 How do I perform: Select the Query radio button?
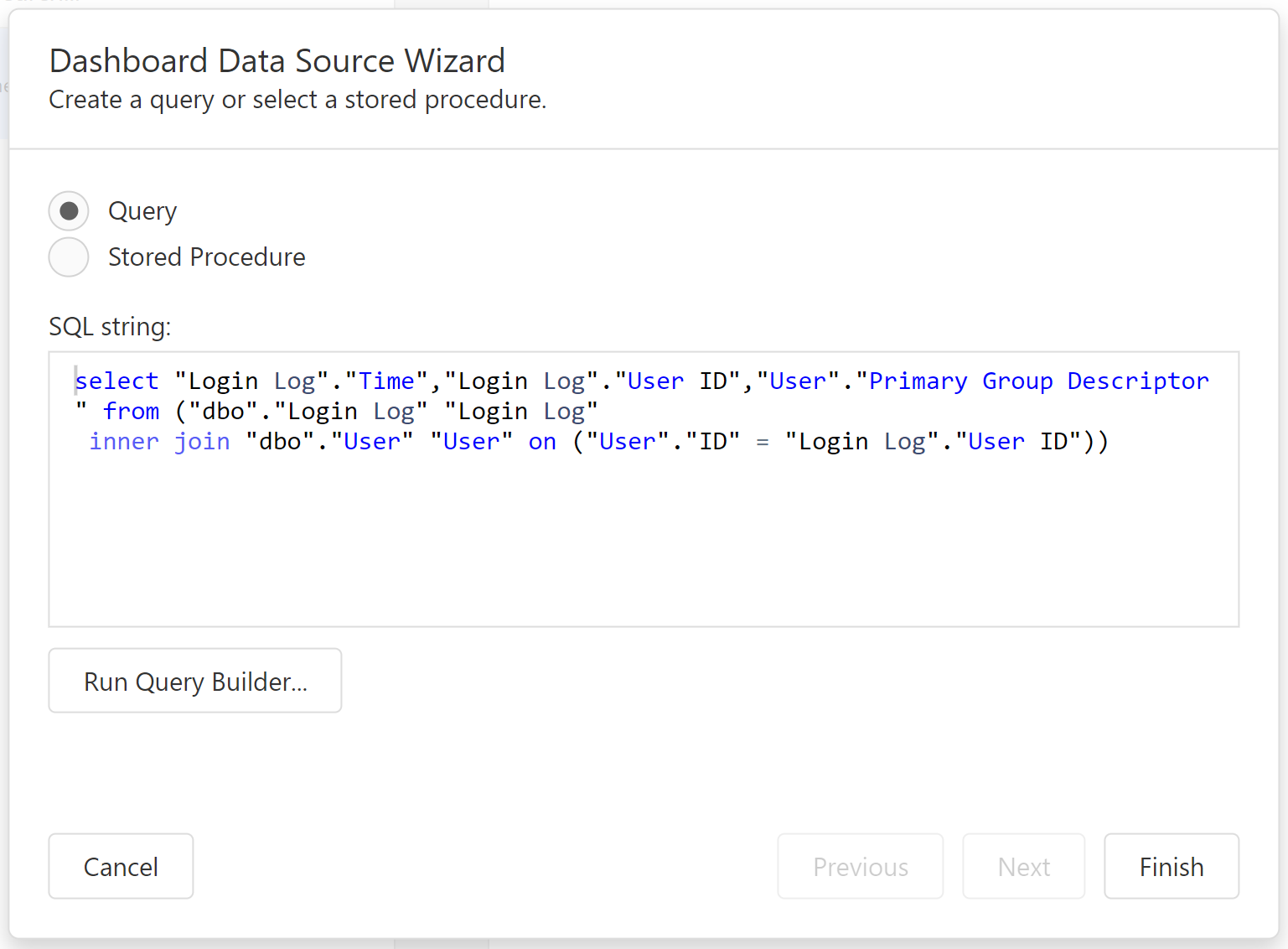69,211
